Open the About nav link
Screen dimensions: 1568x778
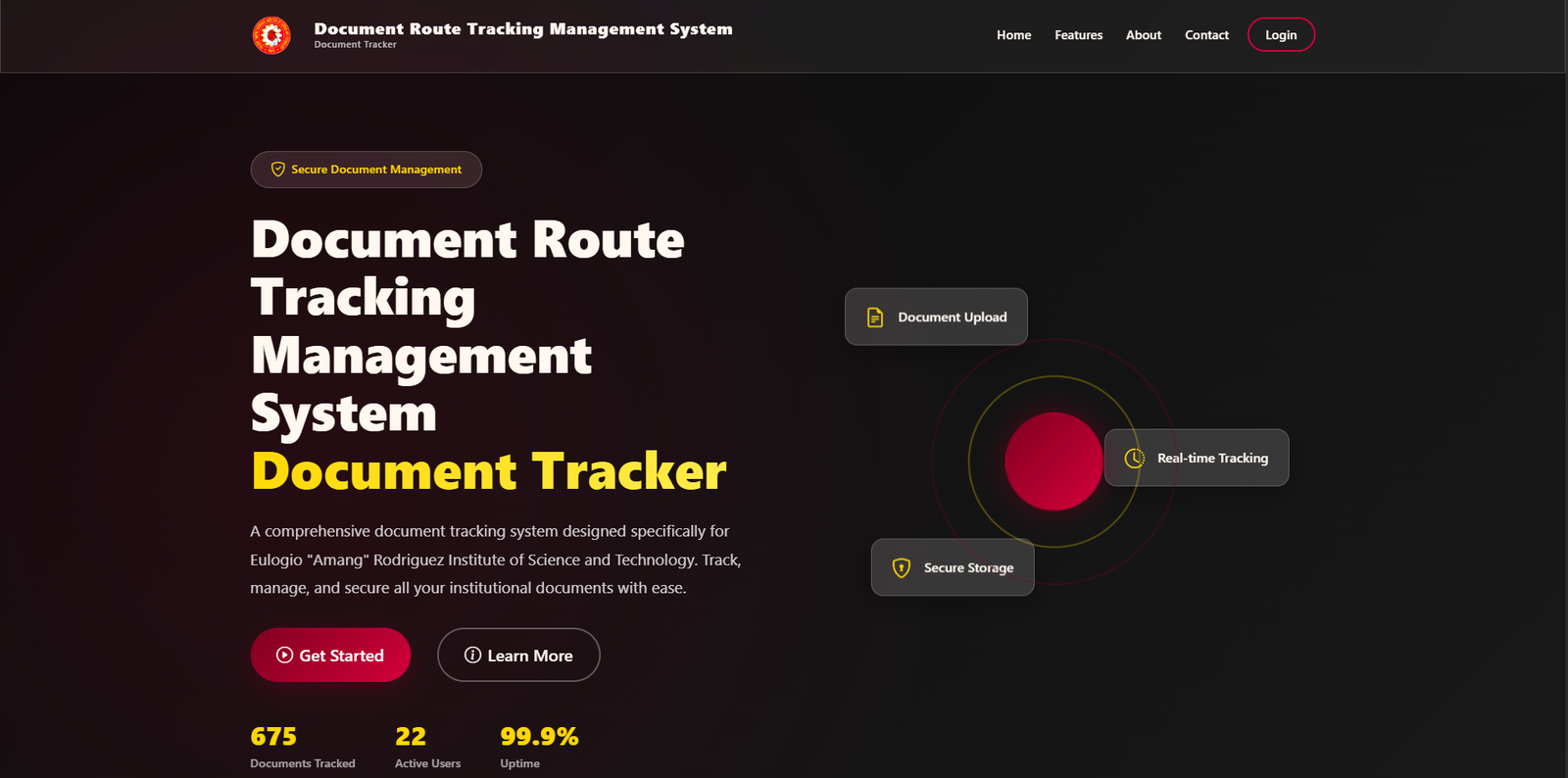[x=1143, y=35]
